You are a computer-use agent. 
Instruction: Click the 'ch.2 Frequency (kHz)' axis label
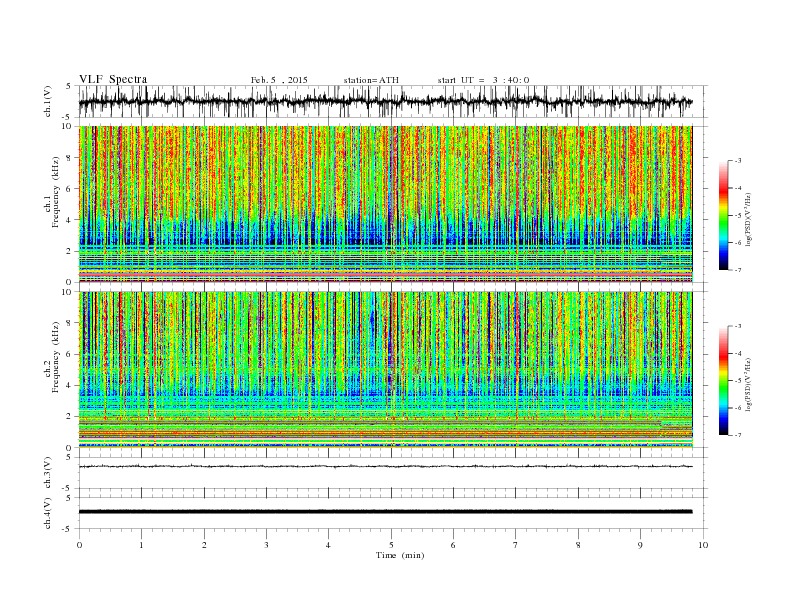coord(52,358)
